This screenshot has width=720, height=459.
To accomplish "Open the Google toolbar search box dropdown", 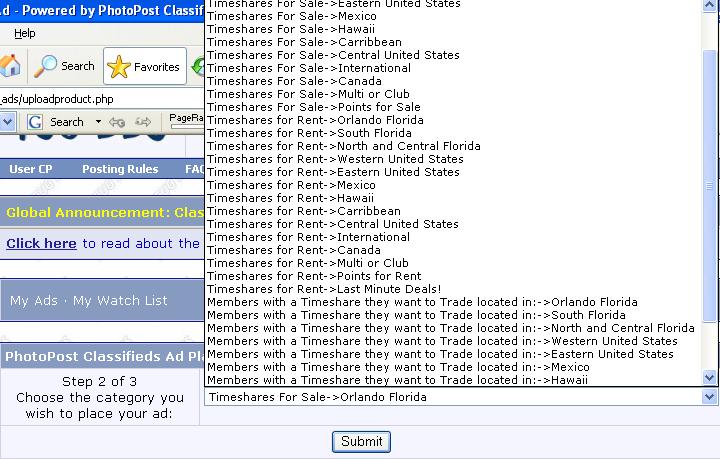I will pos(8,122).
